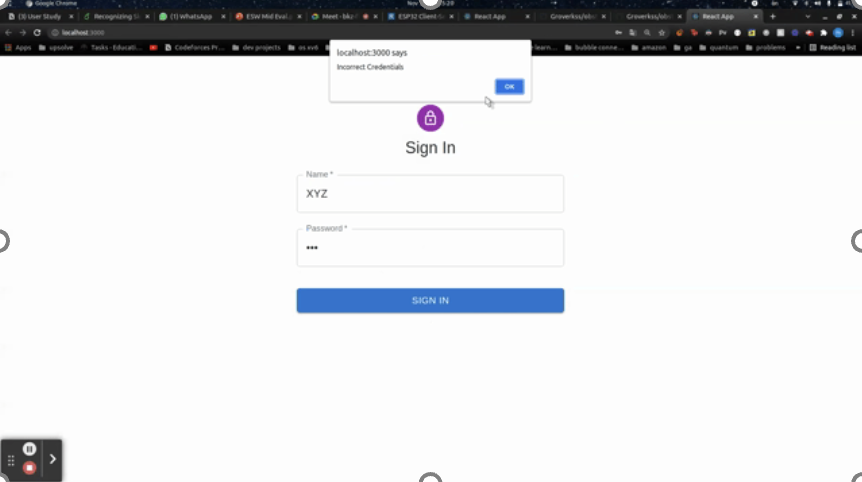
Task: Reload the page with the refresh icon
Action: pyautogui.click(x=37, y=33)
